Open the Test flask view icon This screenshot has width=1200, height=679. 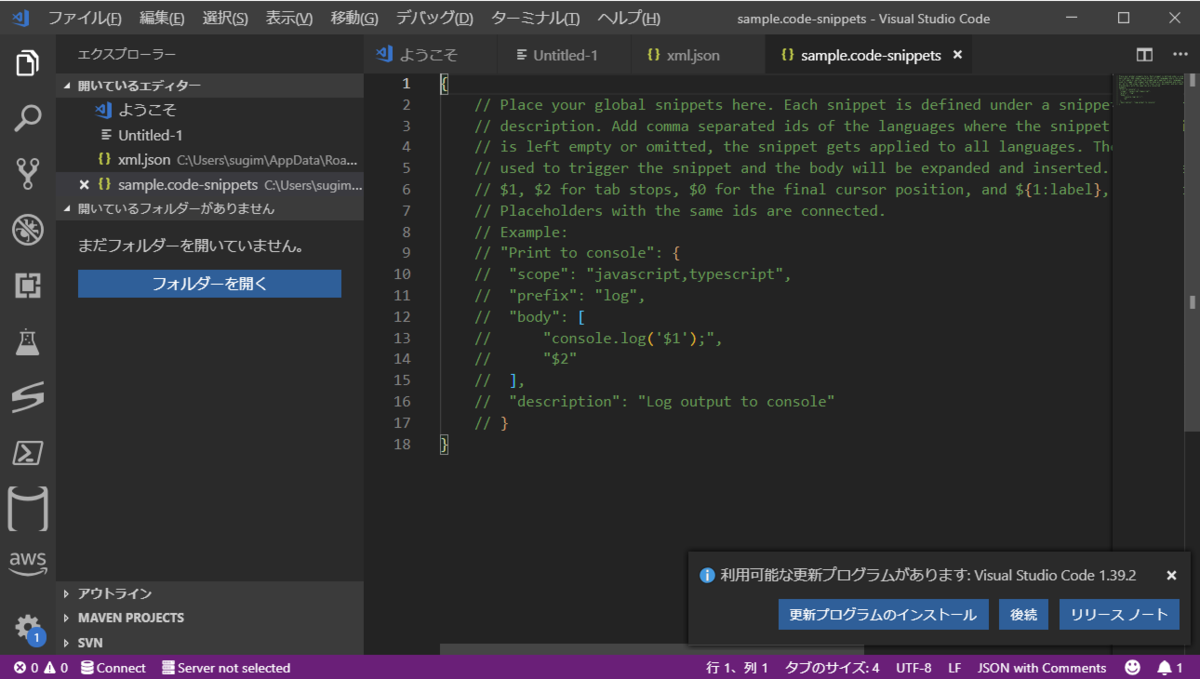pyautogui.click(x=27, y=342)
